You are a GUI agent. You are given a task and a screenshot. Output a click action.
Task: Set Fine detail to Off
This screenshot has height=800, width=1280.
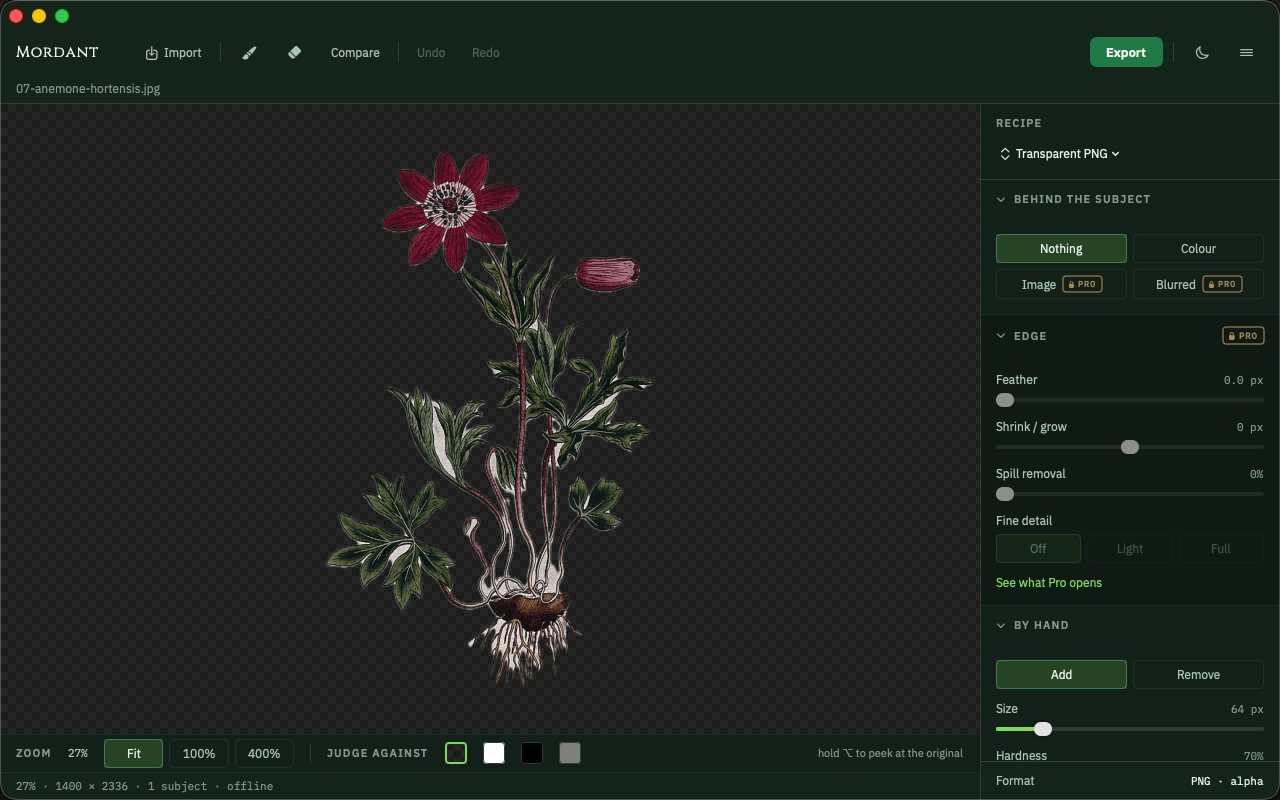tap(1038, 549)
